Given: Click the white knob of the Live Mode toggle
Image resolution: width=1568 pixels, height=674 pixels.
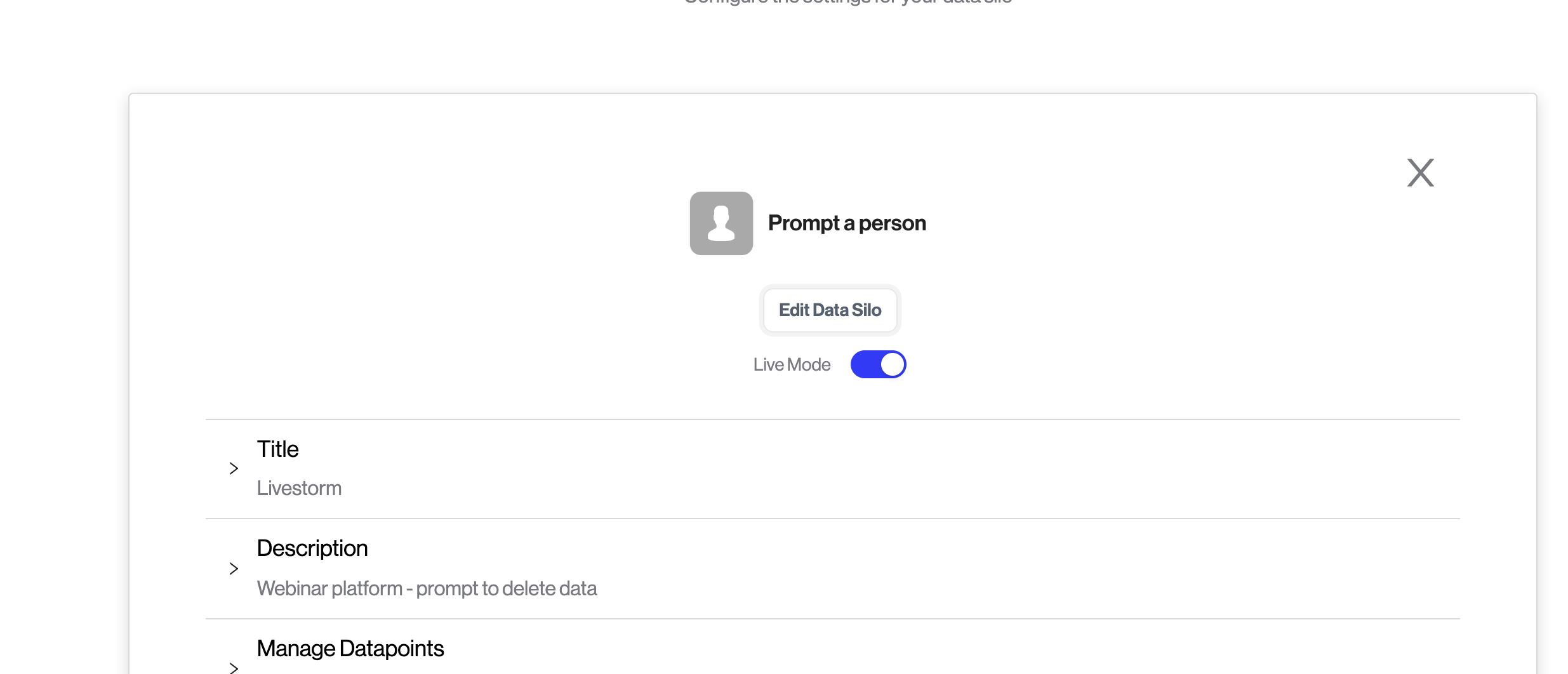Looking at the screenshot, I should [x=892, y=364].
